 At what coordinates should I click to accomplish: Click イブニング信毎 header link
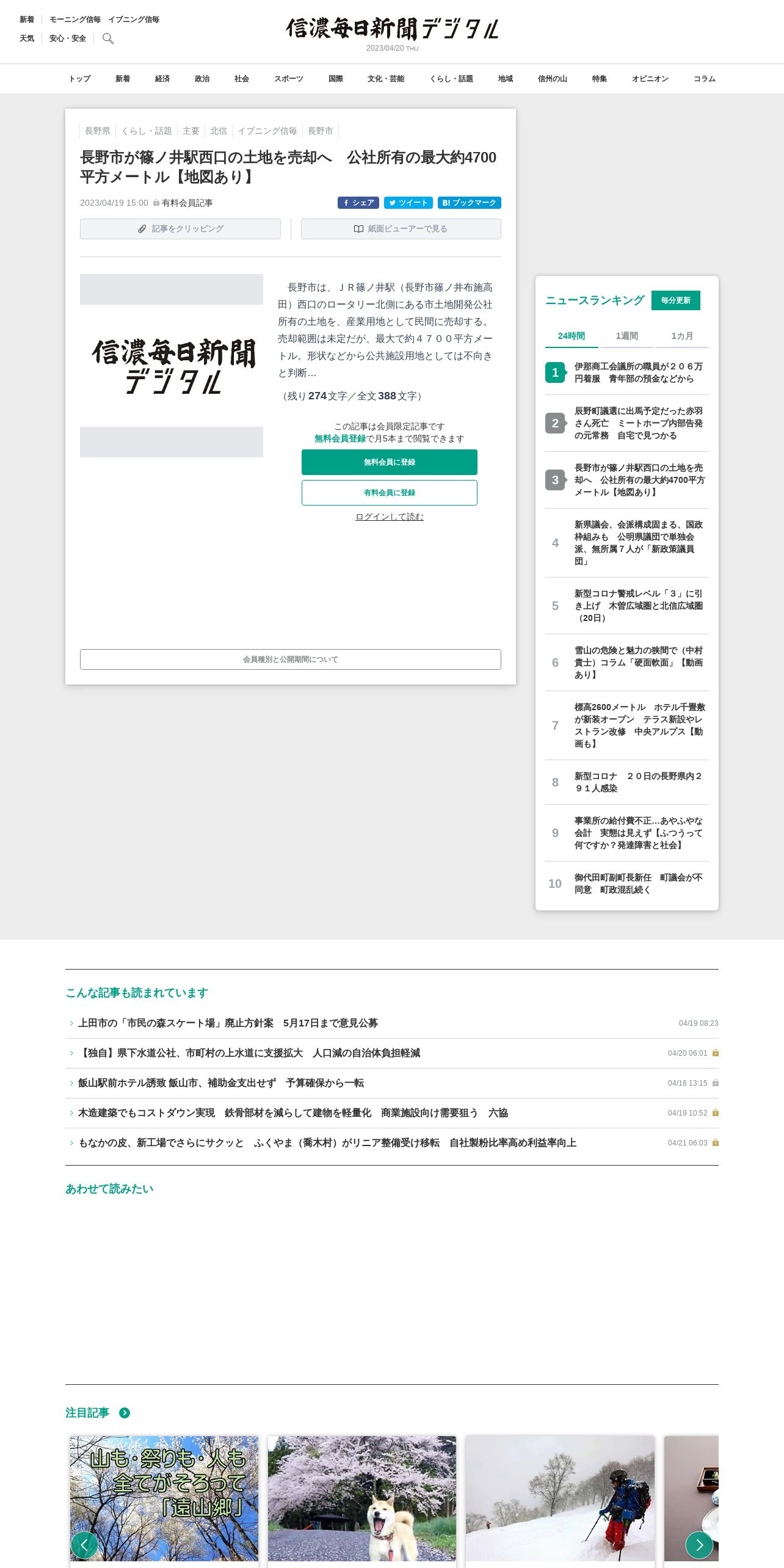134,20
